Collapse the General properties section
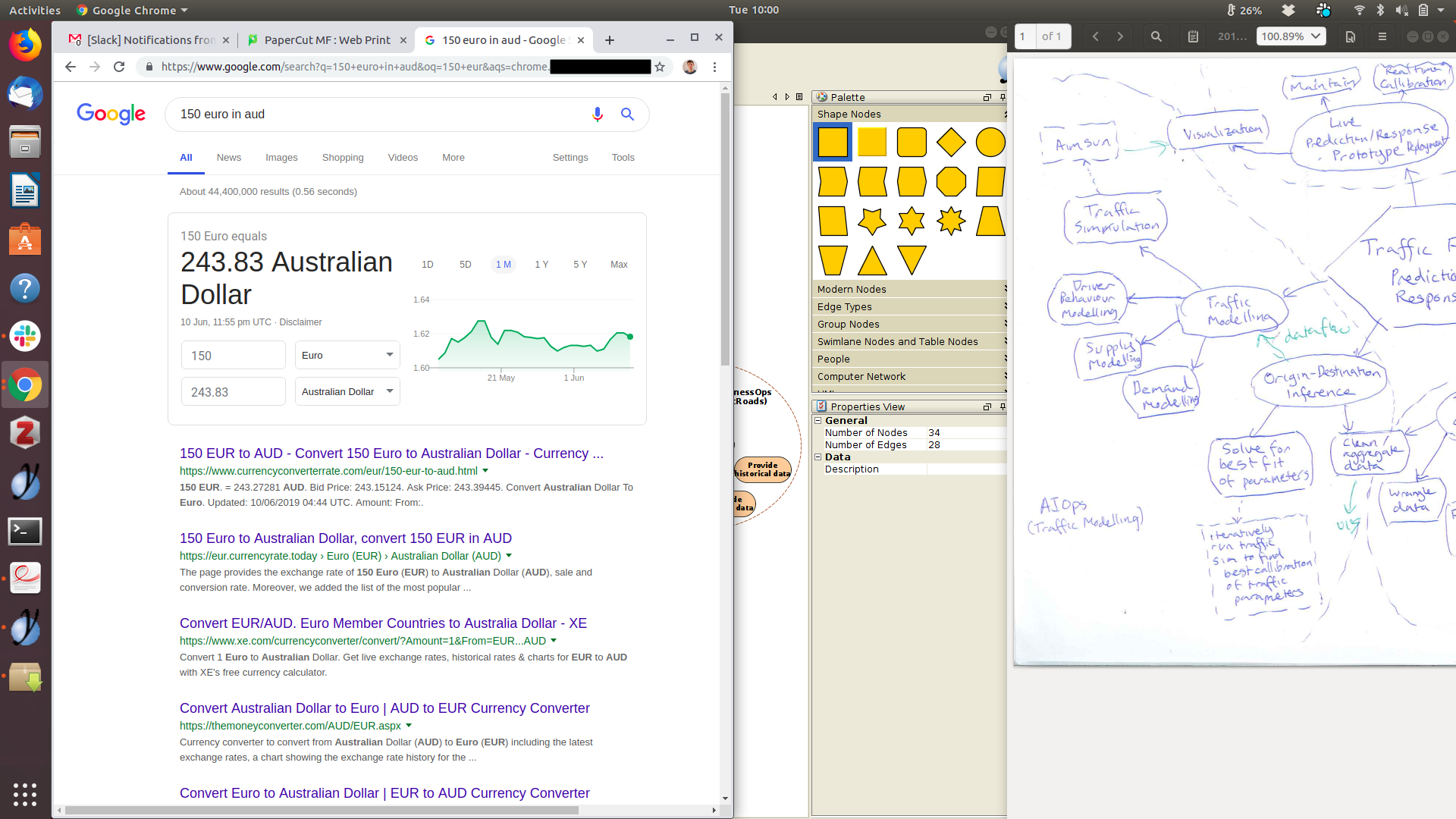Image resolution: width=1456 pixels, height=819 pixels. 818,421
